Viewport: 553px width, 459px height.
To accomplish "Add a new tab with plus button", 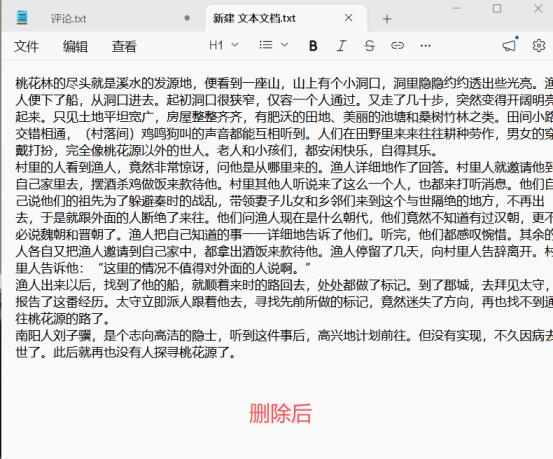I will [387, 19].
